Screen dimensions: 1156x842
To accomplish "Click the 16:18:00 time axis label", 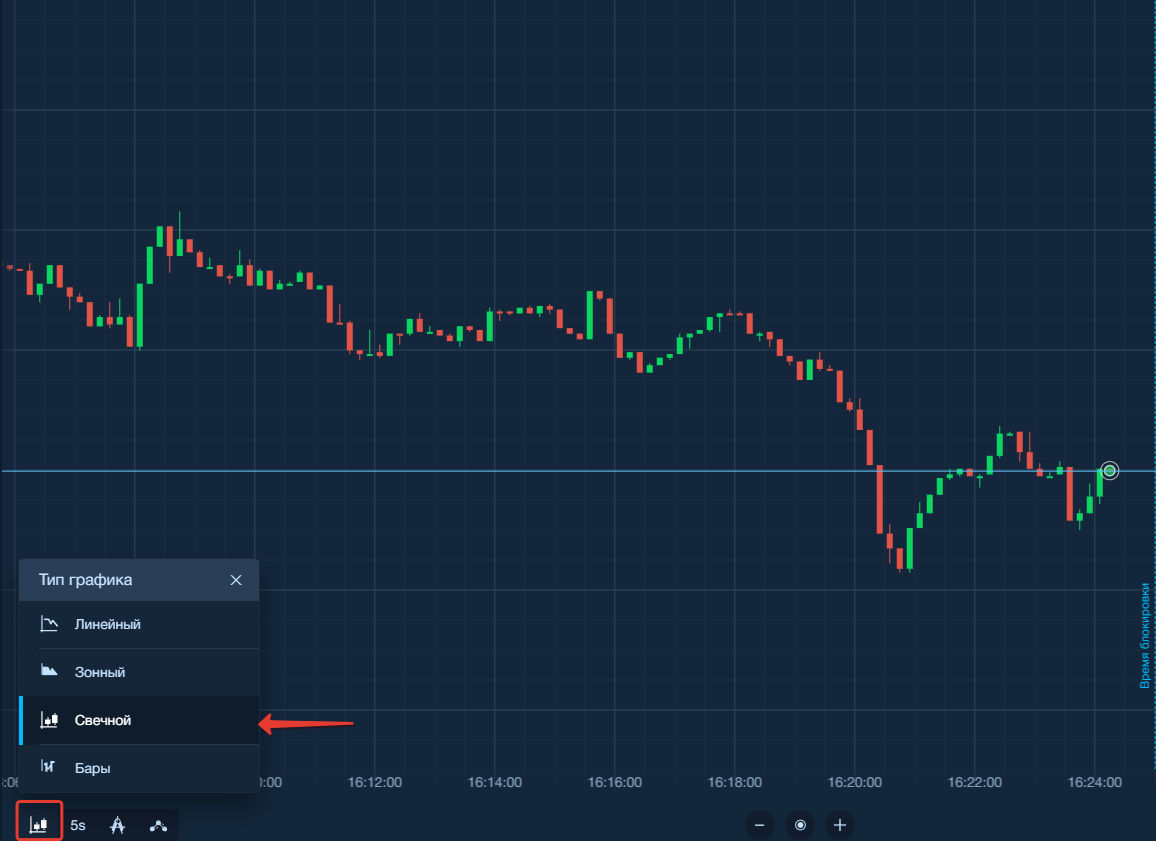I will click(735, 782).
